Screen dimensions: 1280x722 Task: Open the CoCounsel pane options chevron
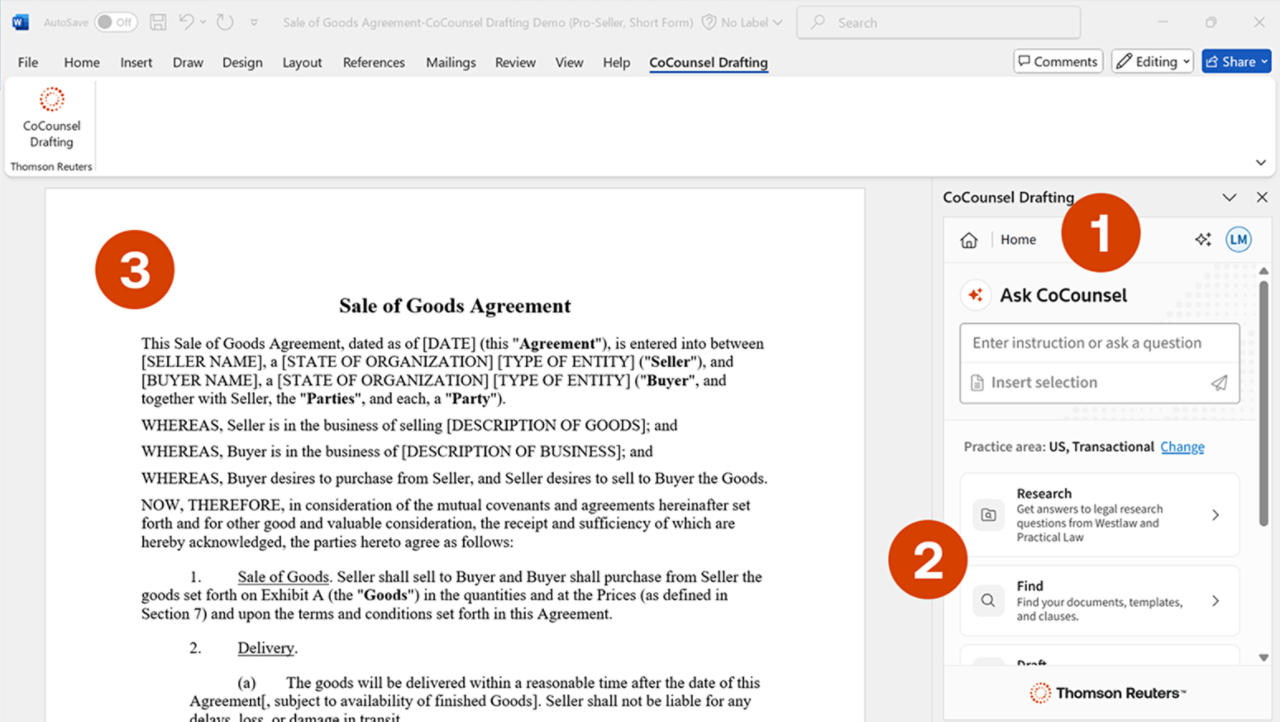click(x=1230, y=197)
